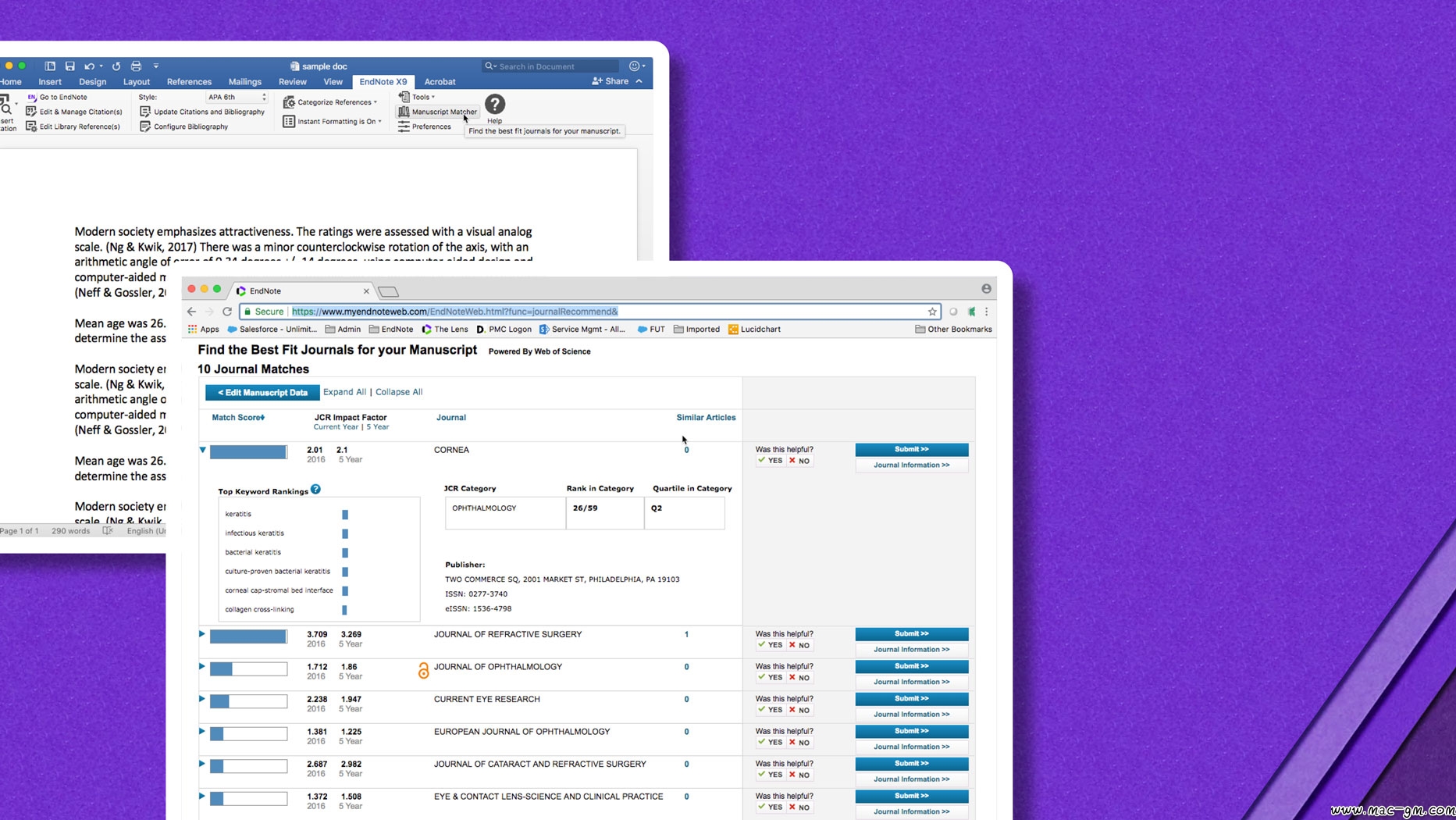Open similar articles count for Journal of Refractive Surgery
This screenshot has height=820, width=1456.
point(686,634)
